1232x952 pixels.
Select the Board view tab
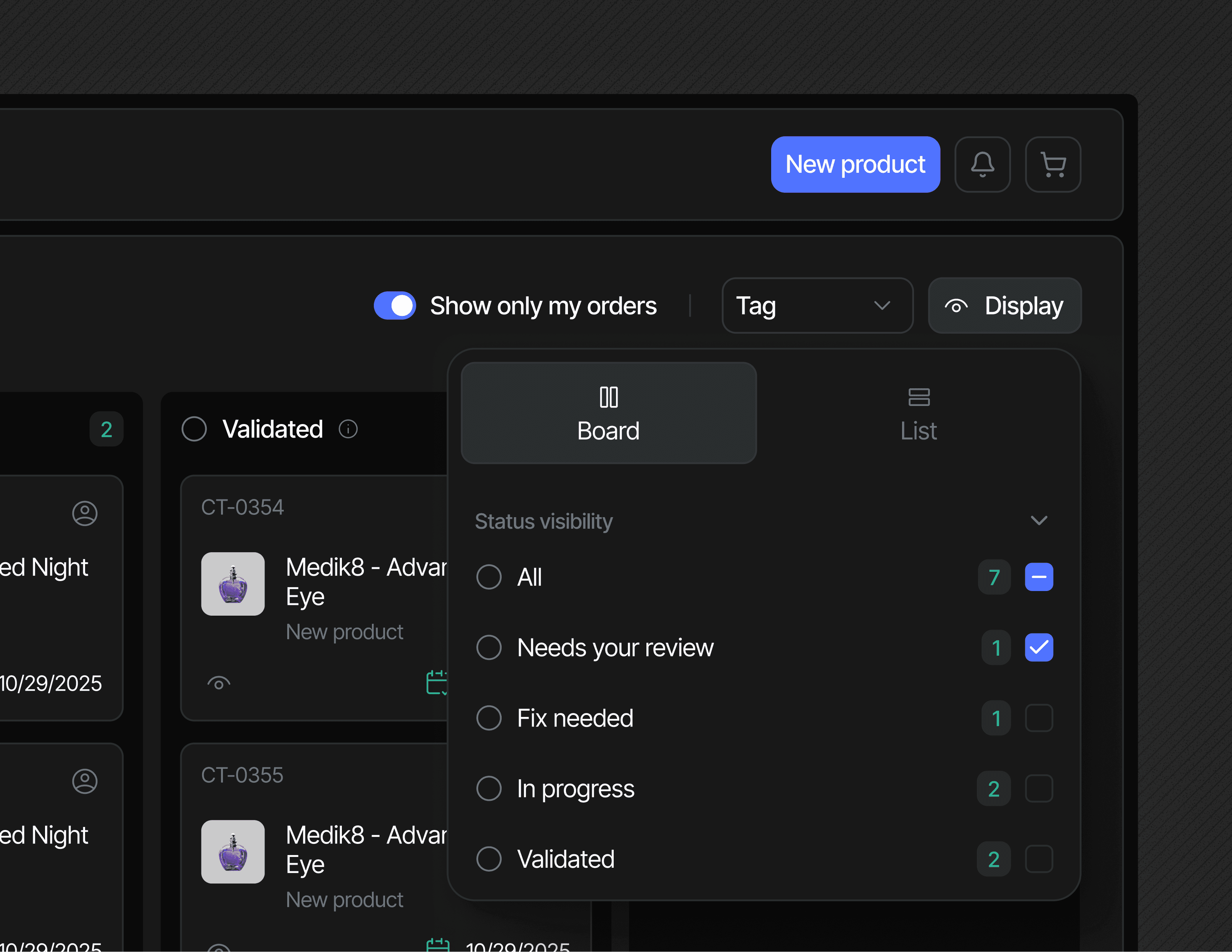[x=609, y=413]
